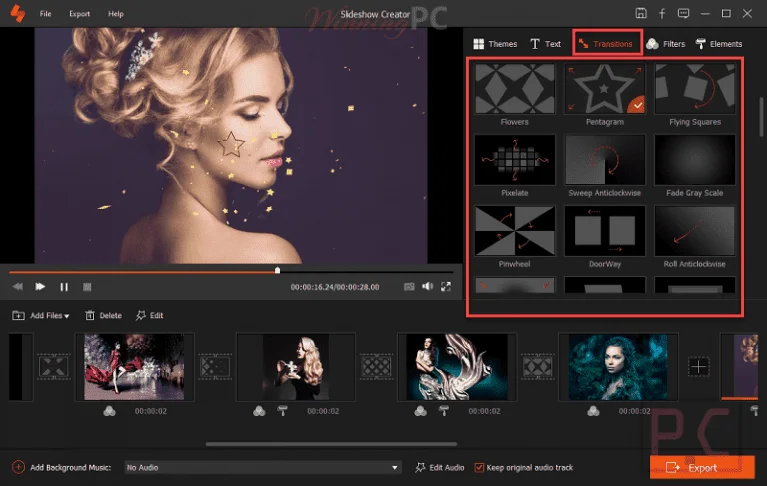Select the Sweep Anticlockwise transition

pyautogui.click(x=605, y=160)
